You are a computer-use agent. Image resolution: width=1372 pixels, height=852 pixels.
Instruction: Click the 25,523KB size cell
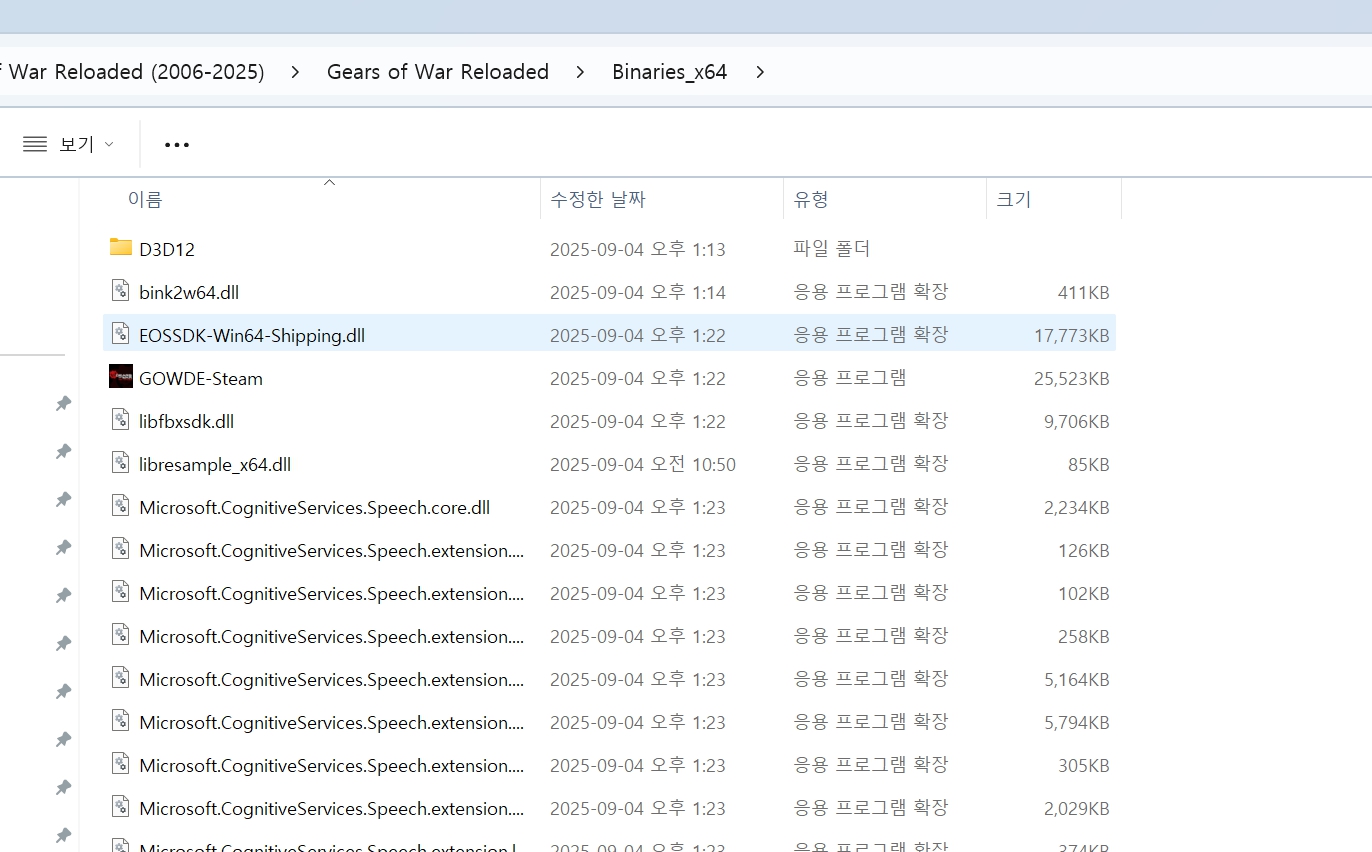click(x=1072, y=378)
